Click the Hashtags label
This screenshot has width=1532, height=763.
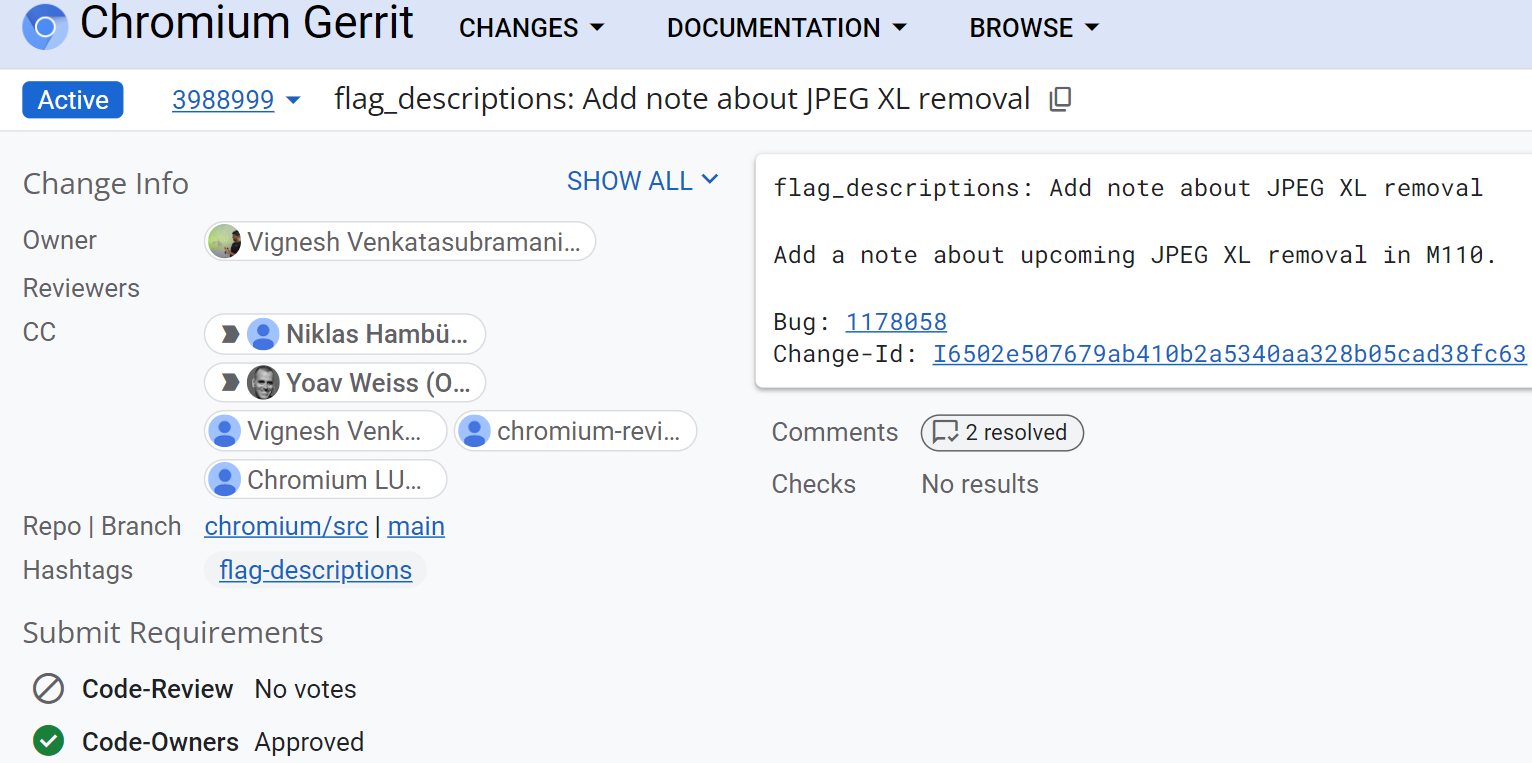78,570
